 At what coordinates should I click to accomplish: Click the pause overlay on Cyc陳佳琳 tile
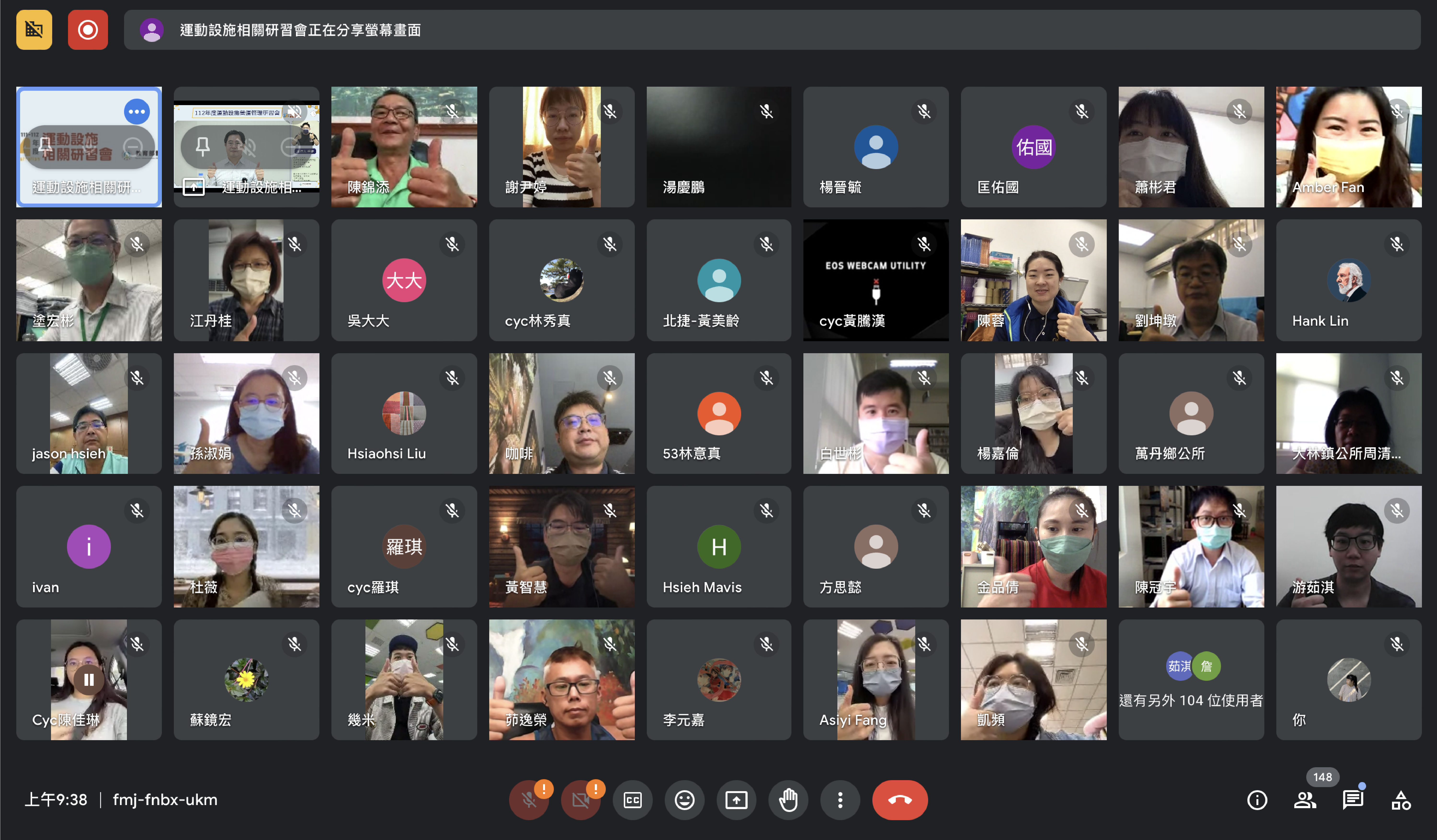tap(89, 680)
